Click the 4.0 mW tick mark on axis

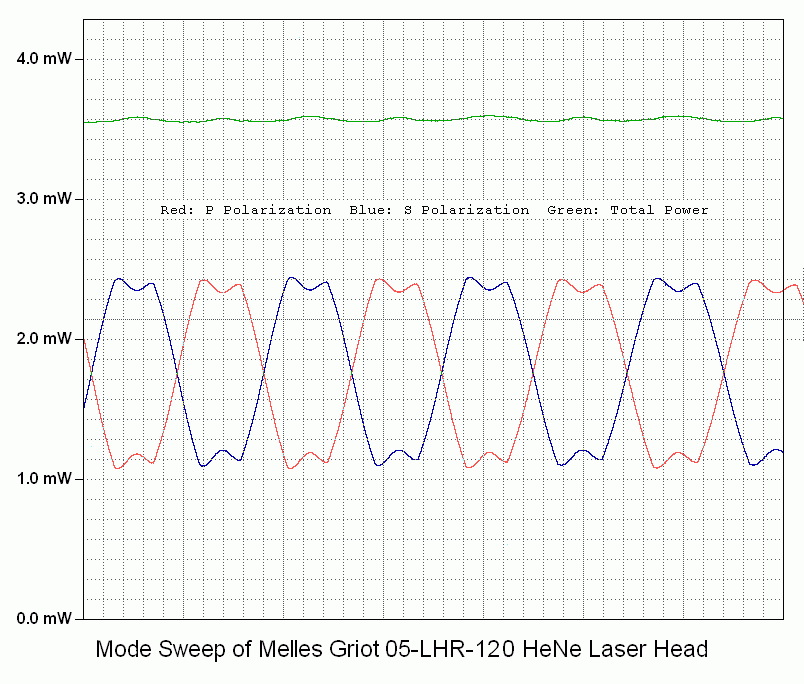click(x=79, y=59)
